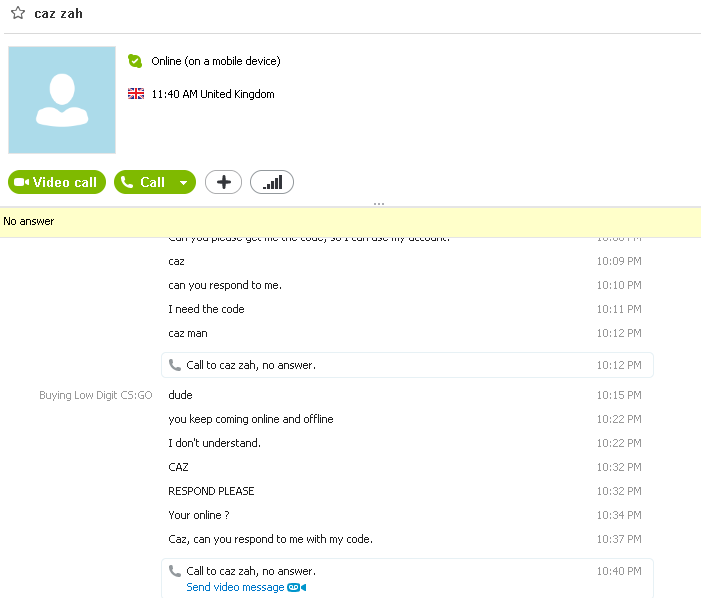
Task: Click the green online status icon
Action: tap(135, 61)
